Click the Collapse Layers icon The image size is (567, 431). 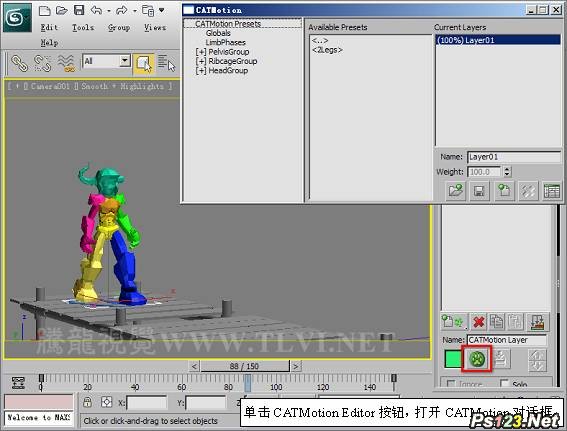point(538,321)
